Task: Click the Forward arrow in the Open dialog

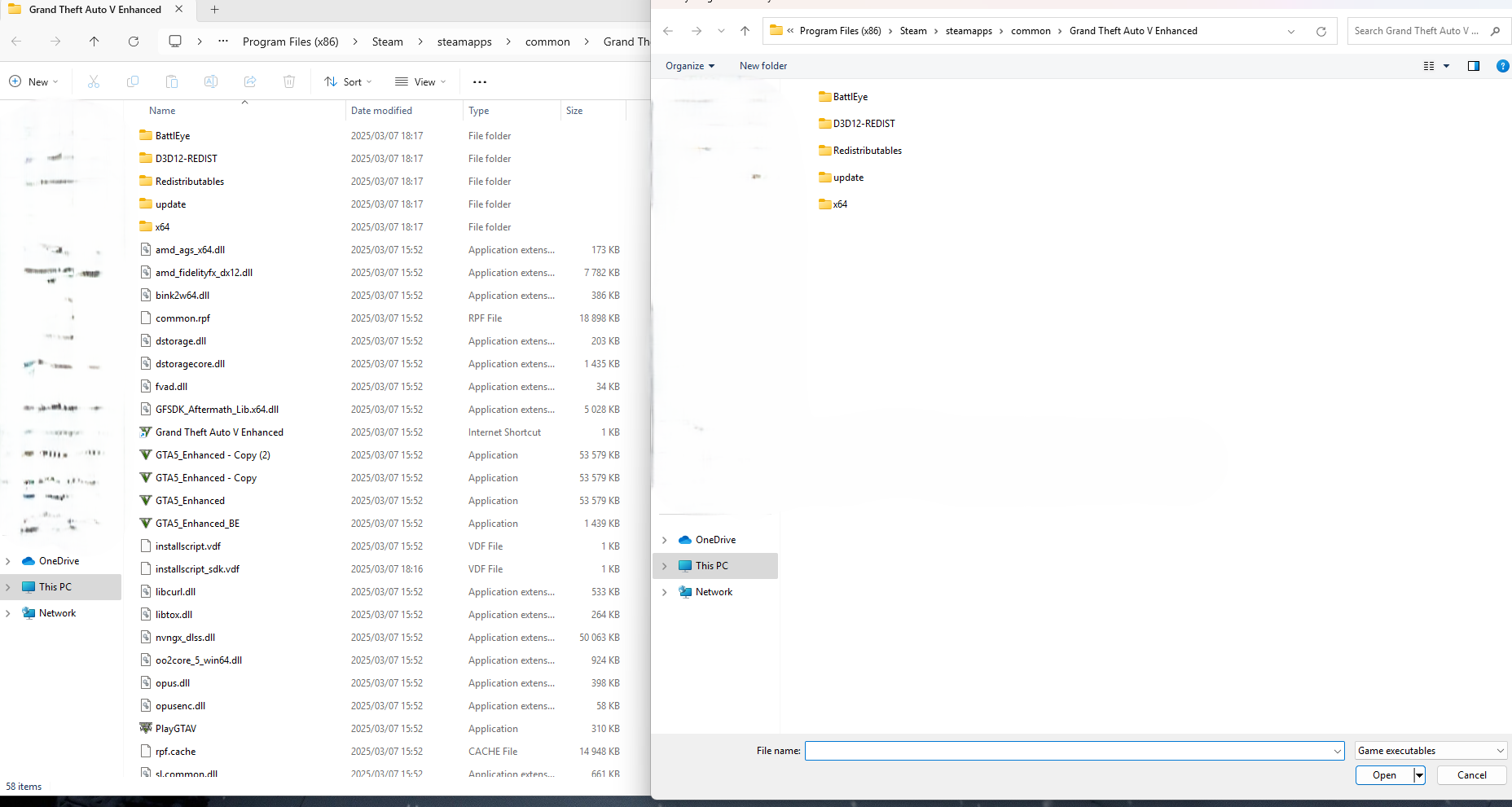Action: point(697,31)
